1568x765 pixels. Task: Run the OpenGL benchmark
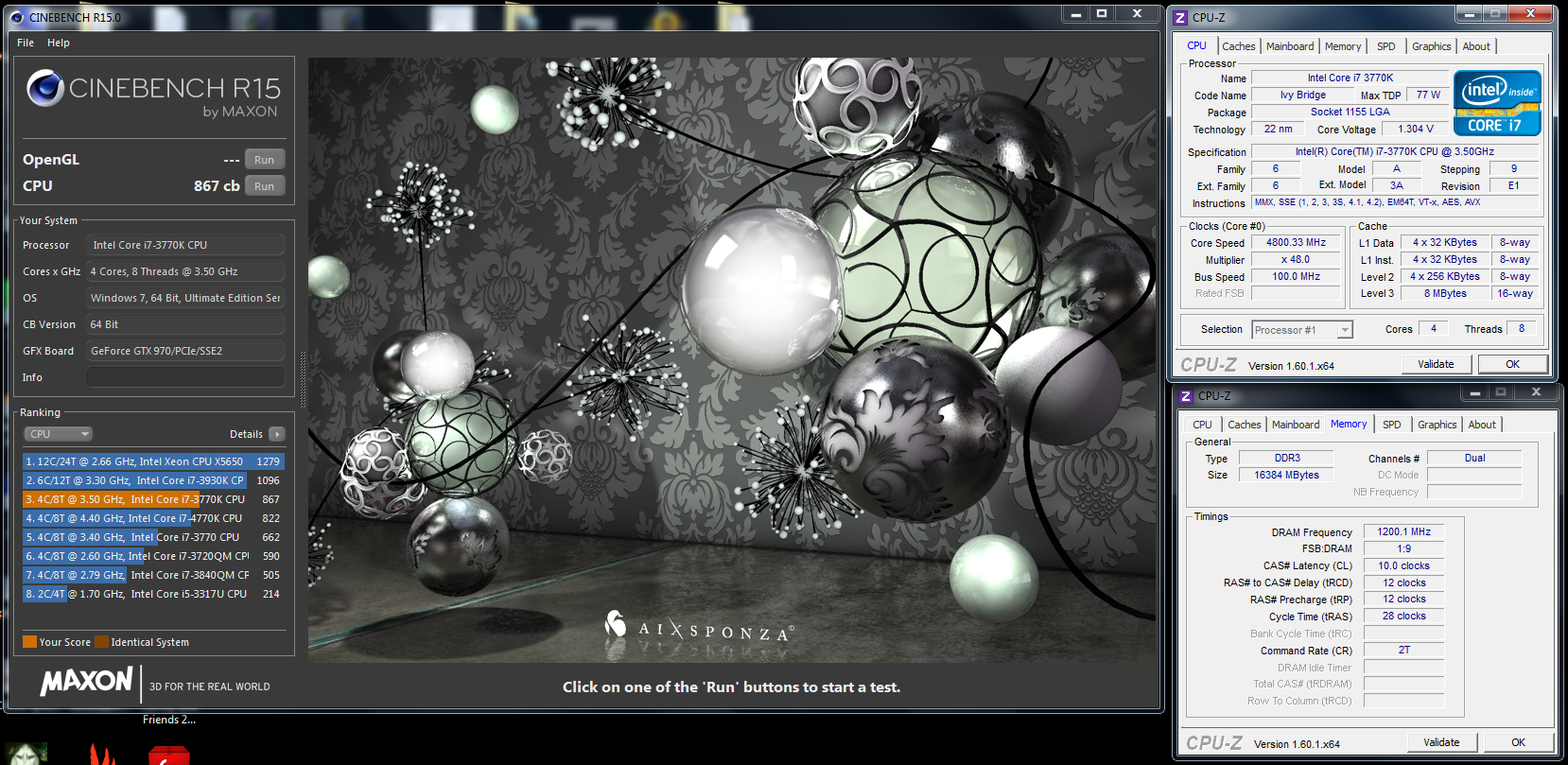click(265, 160)
